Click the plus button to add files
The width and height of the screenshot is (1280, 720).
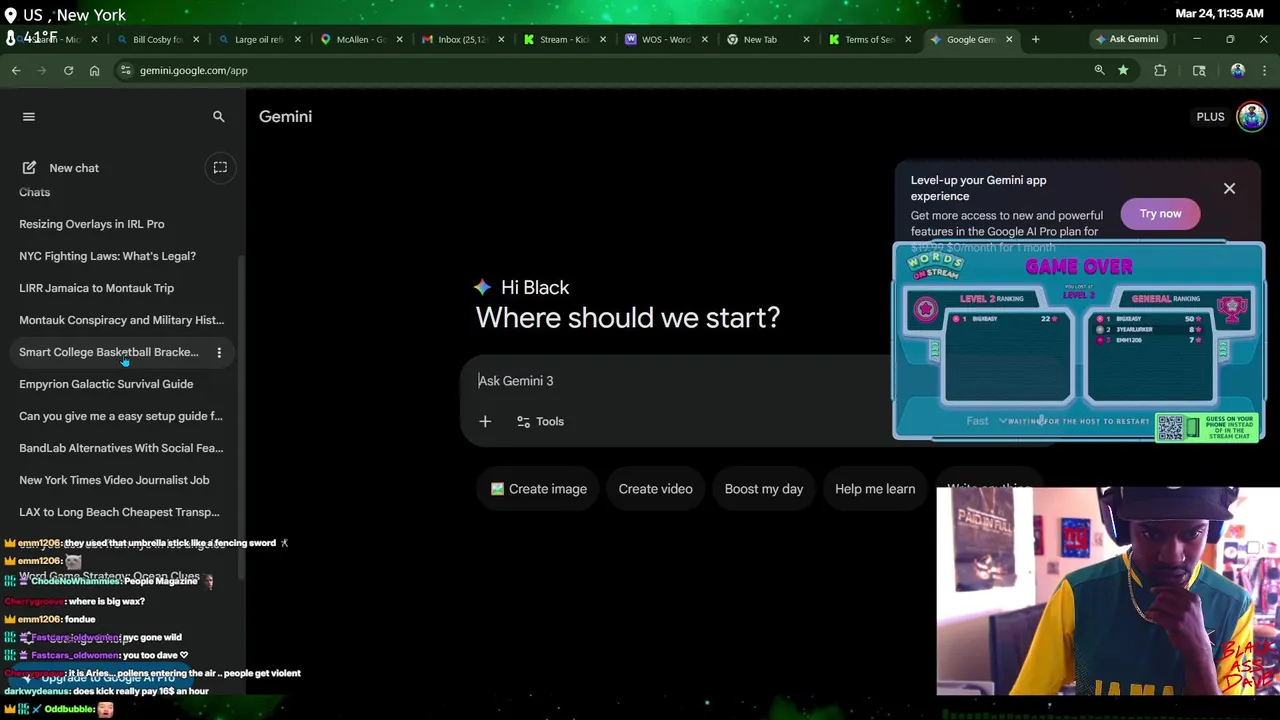coord(485,422)
